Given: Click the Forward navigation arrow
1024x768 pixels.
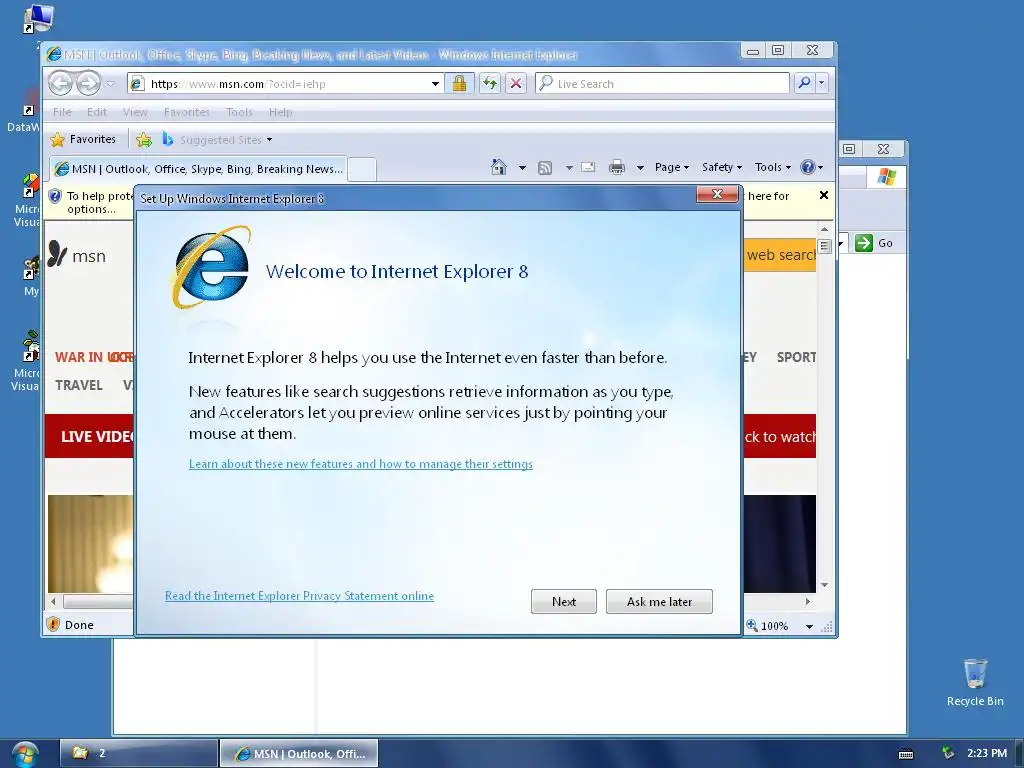Looking at the screenshot, I should click(88, 83).
